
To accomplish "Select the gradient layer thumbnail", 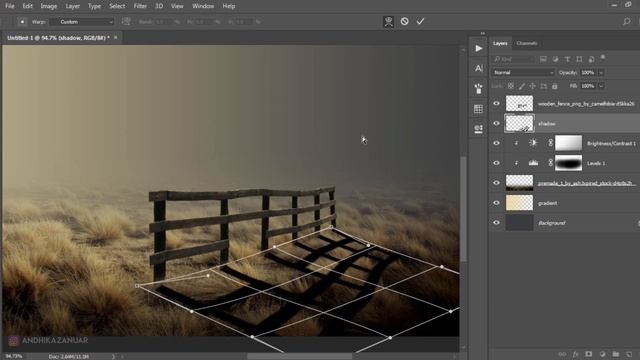I will click(x=519, y=203).
